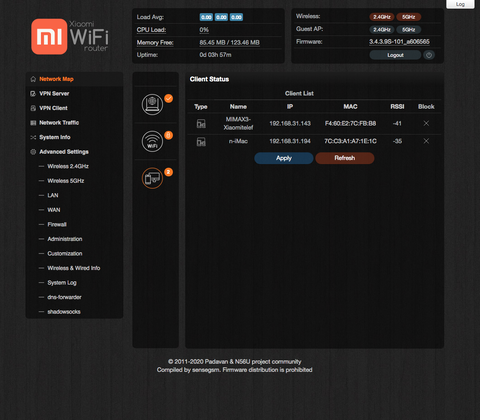Screen dimensions: 480x420
Task: Click the RSSI value -41
Action: coord(397,123)
